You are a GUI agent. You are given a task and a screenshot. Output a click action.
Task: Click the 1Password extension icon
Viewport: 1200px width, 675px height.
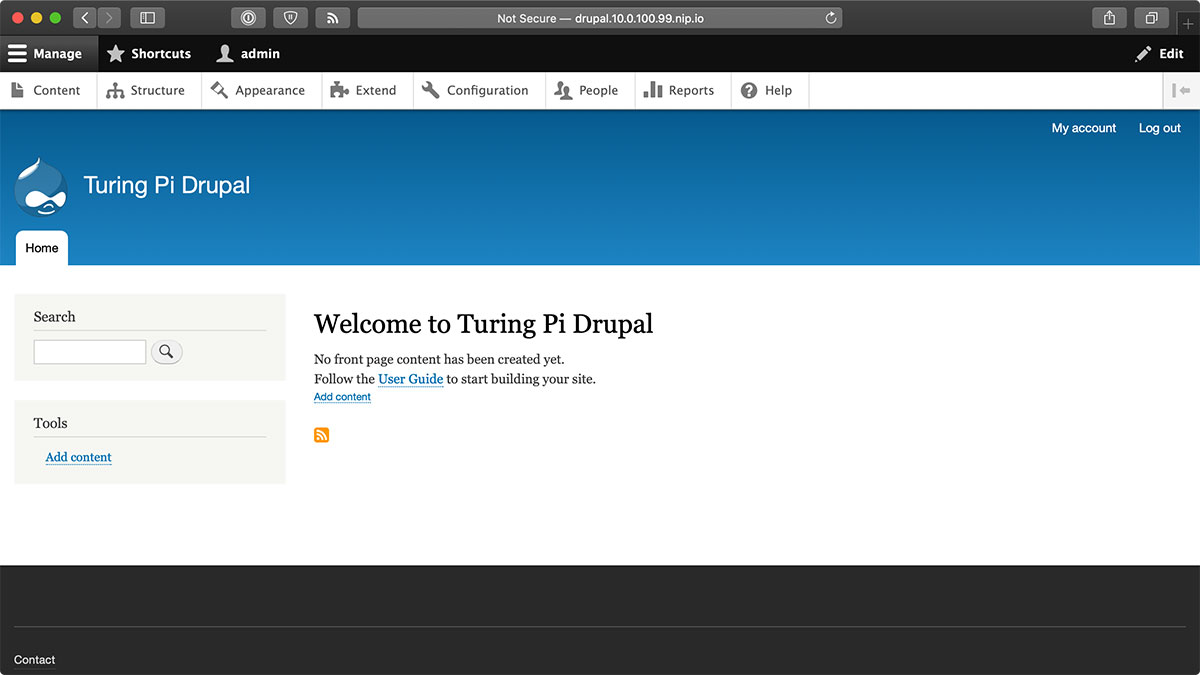point(249,18)
